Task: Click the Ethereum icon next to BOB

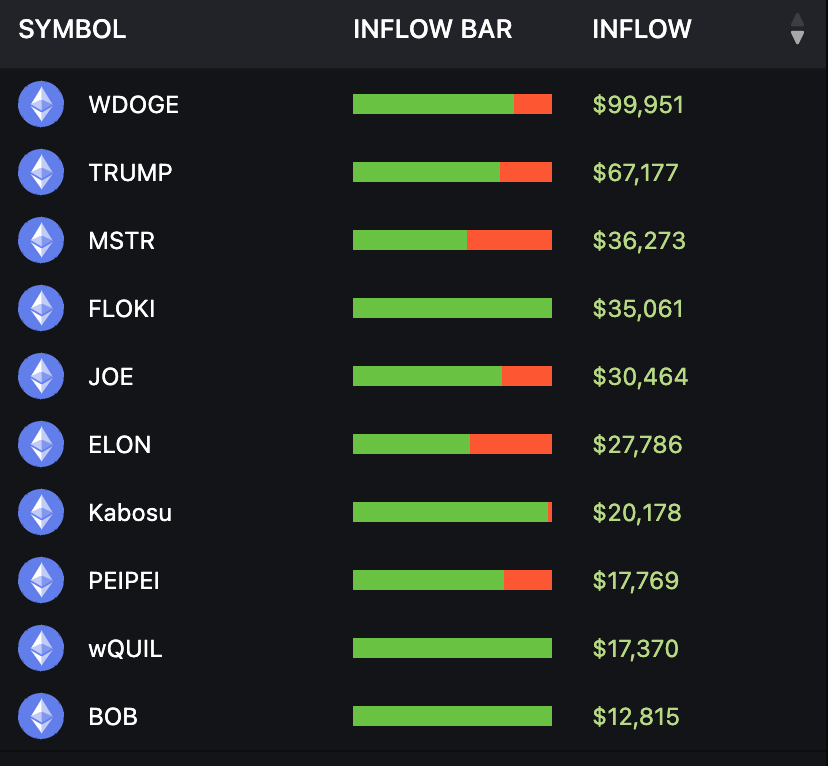Action: 41,716
